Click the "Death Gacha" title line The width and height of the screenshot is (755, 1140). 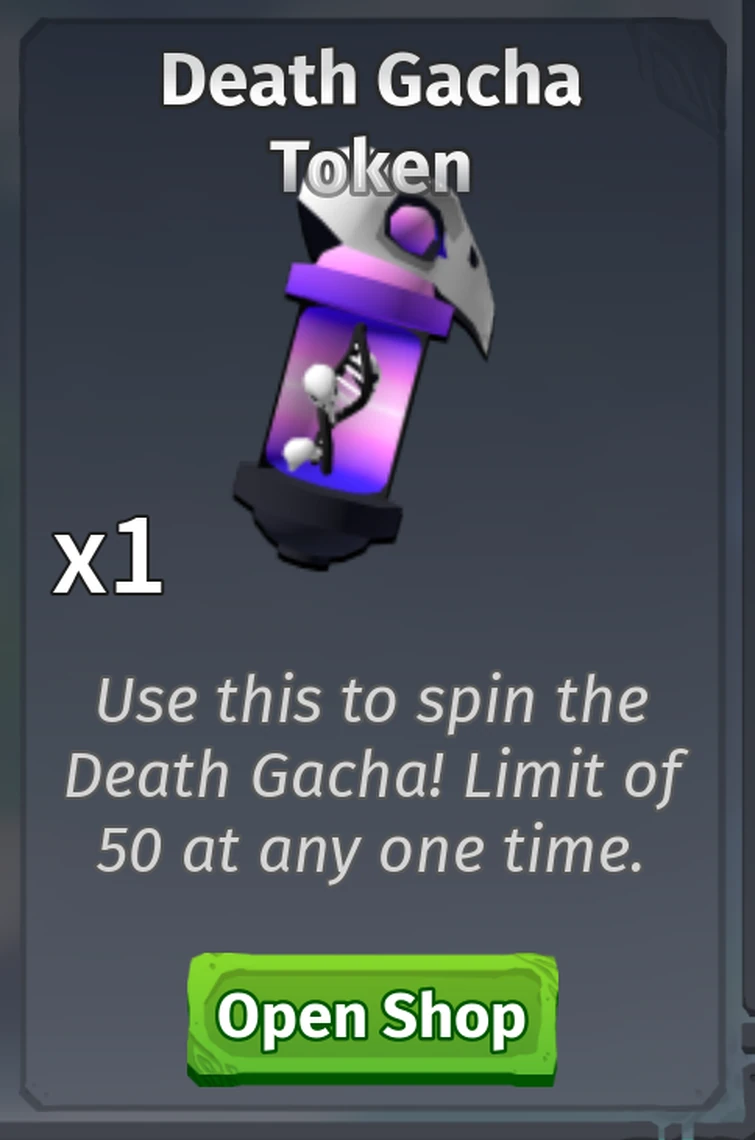point(372,80)
